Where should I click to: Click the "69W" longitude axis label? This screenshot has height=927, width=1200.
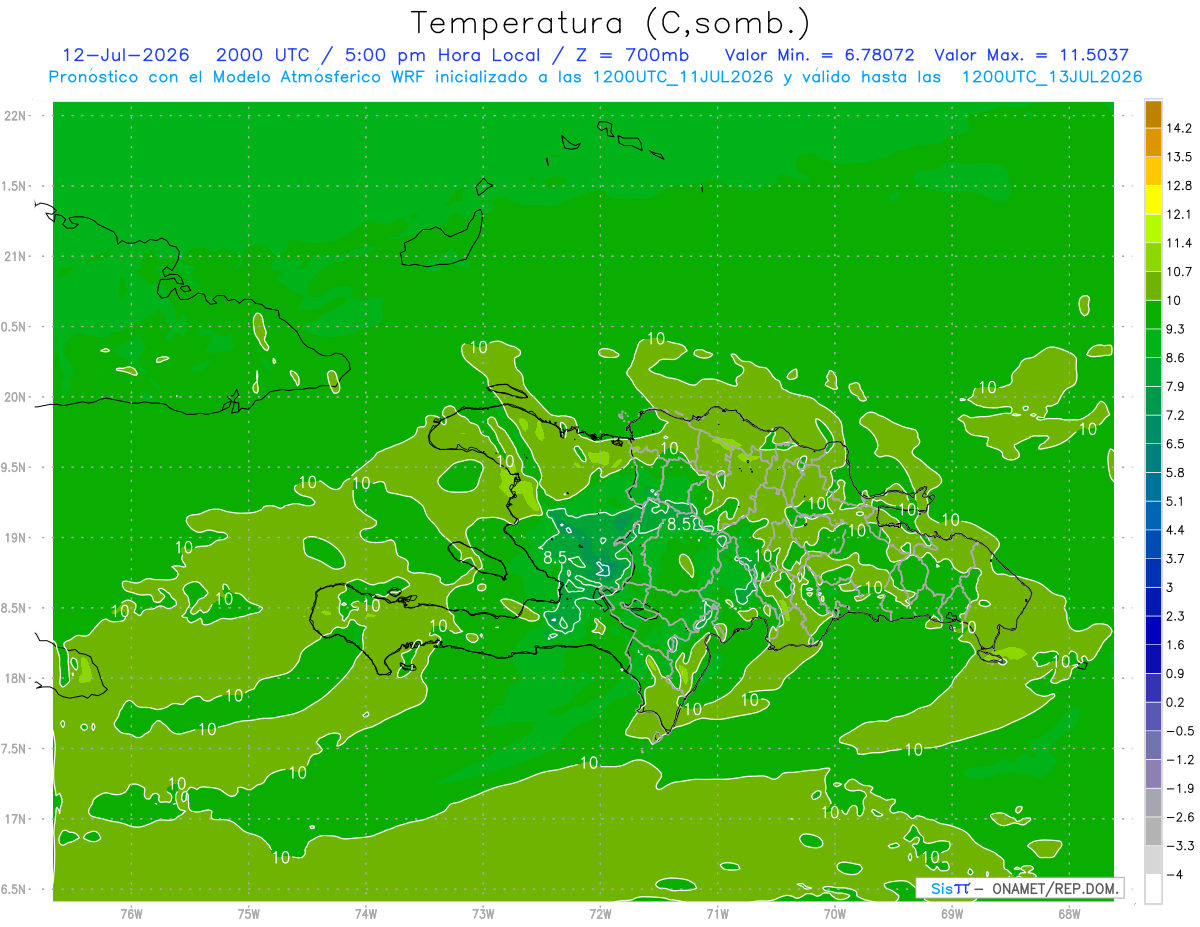click(952, 914)
